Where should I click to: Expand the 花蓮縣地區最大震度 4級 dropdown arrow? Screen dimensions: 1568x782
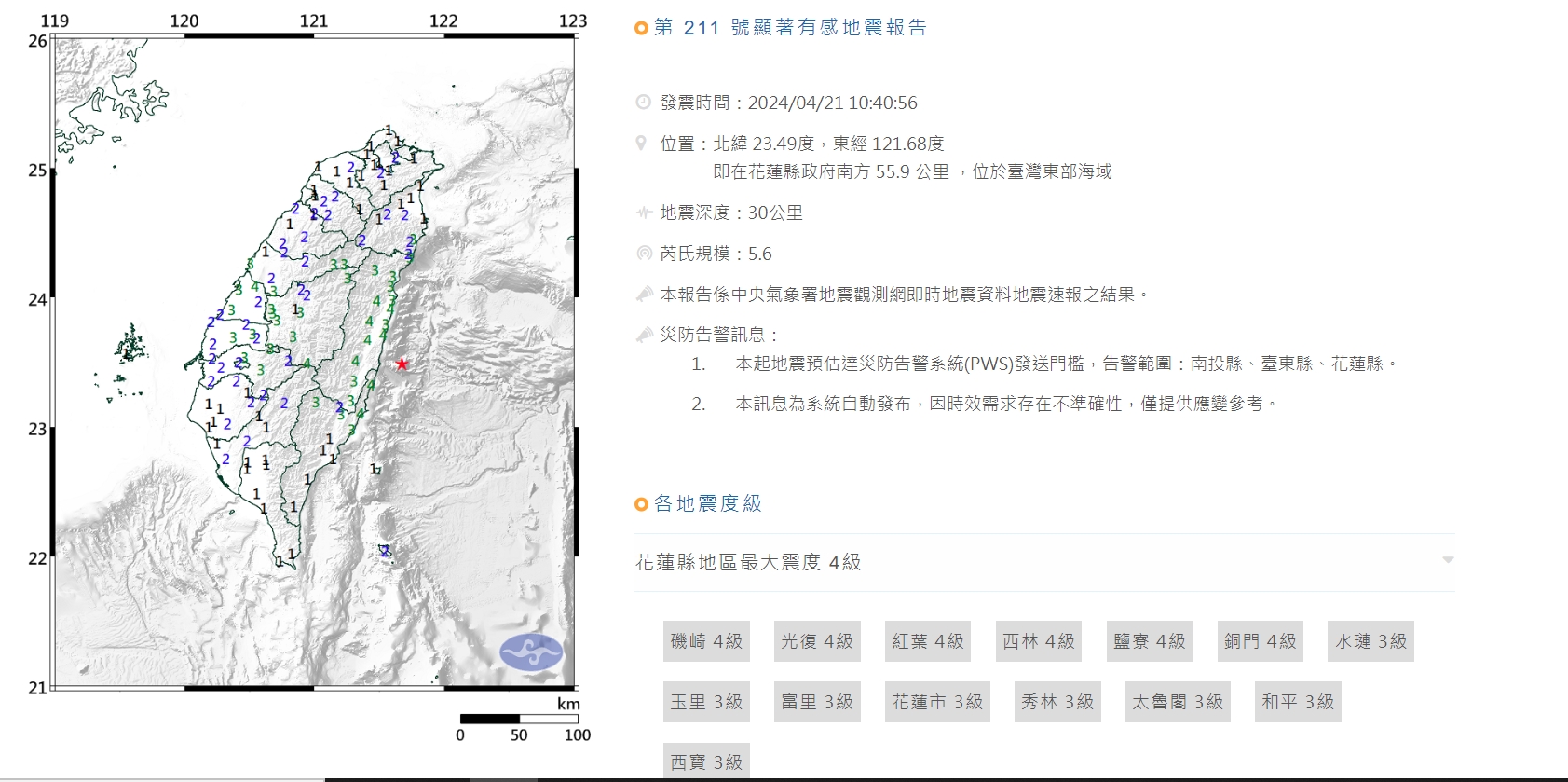pyautogui.click(x=1448, y=560)
